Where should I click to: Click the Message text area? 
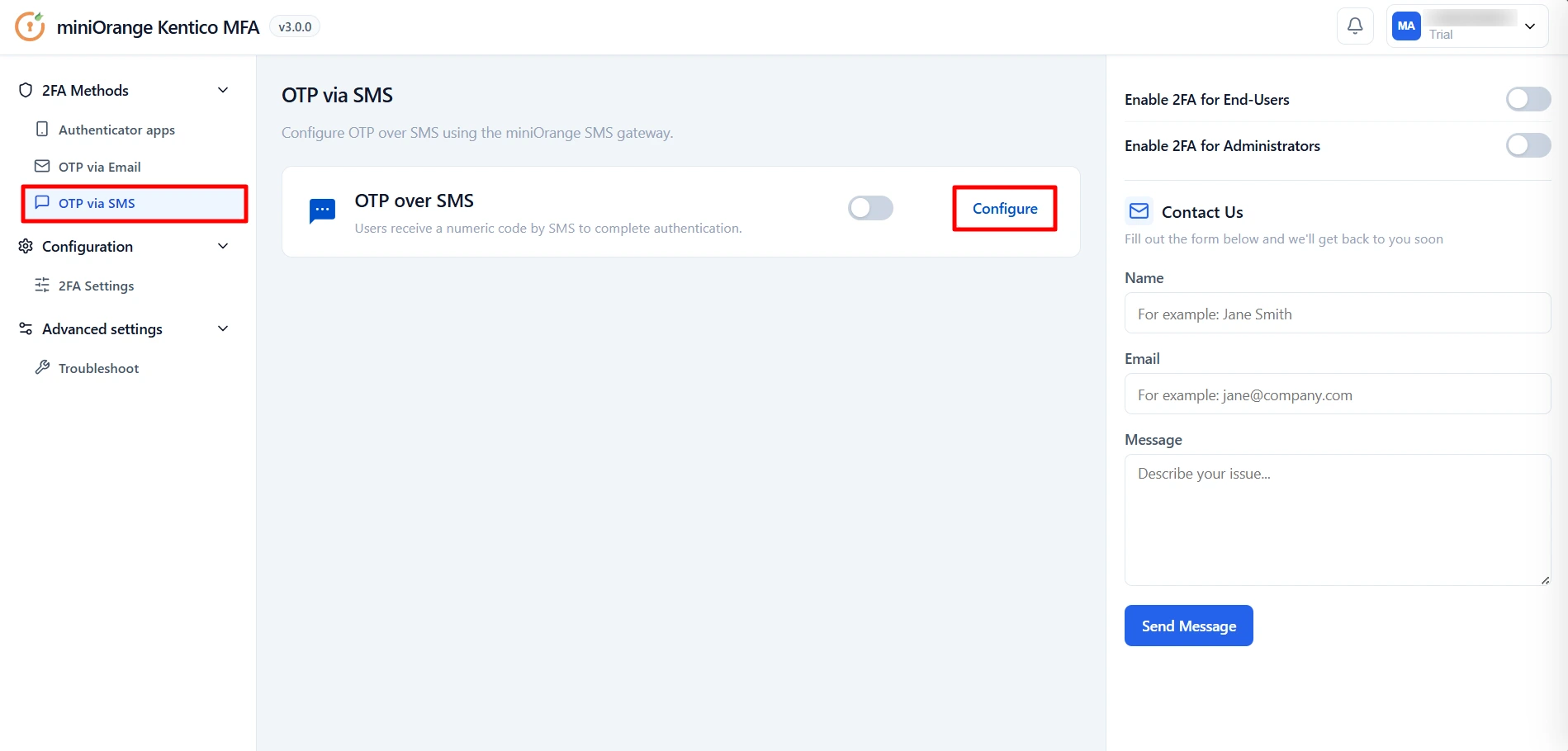pyautogui.click(x=1338, y=520)
